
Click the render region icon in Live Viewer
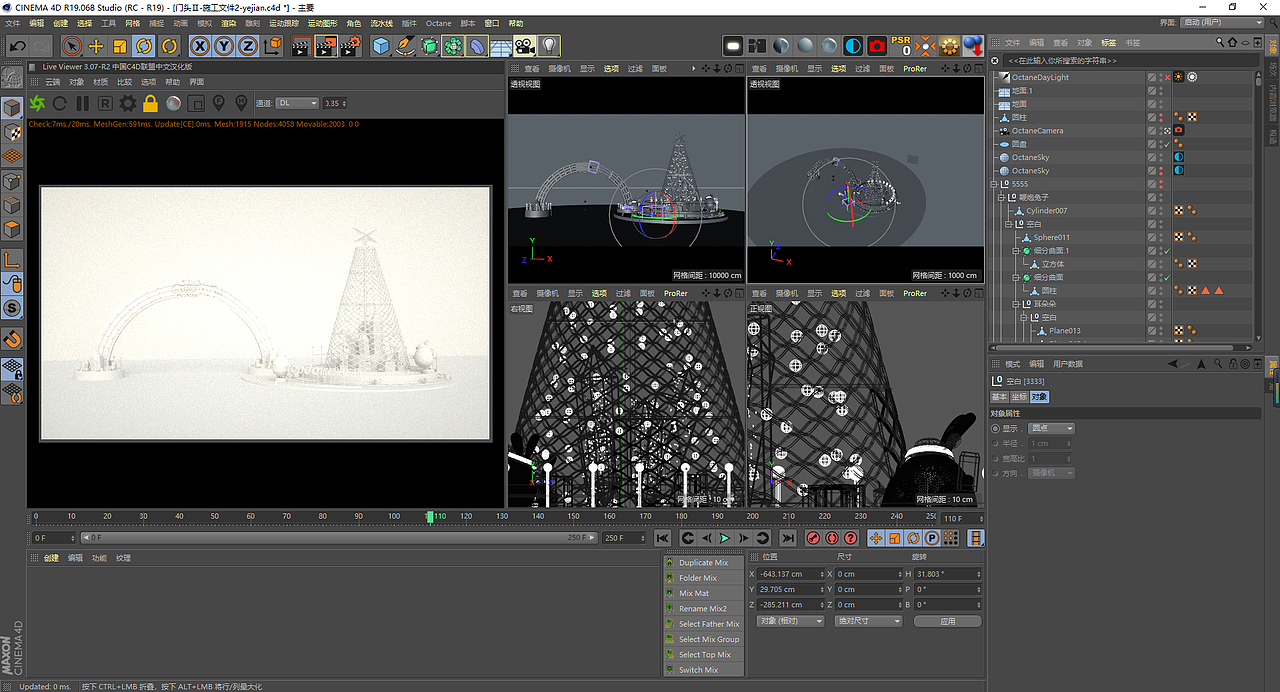point(196,103)
